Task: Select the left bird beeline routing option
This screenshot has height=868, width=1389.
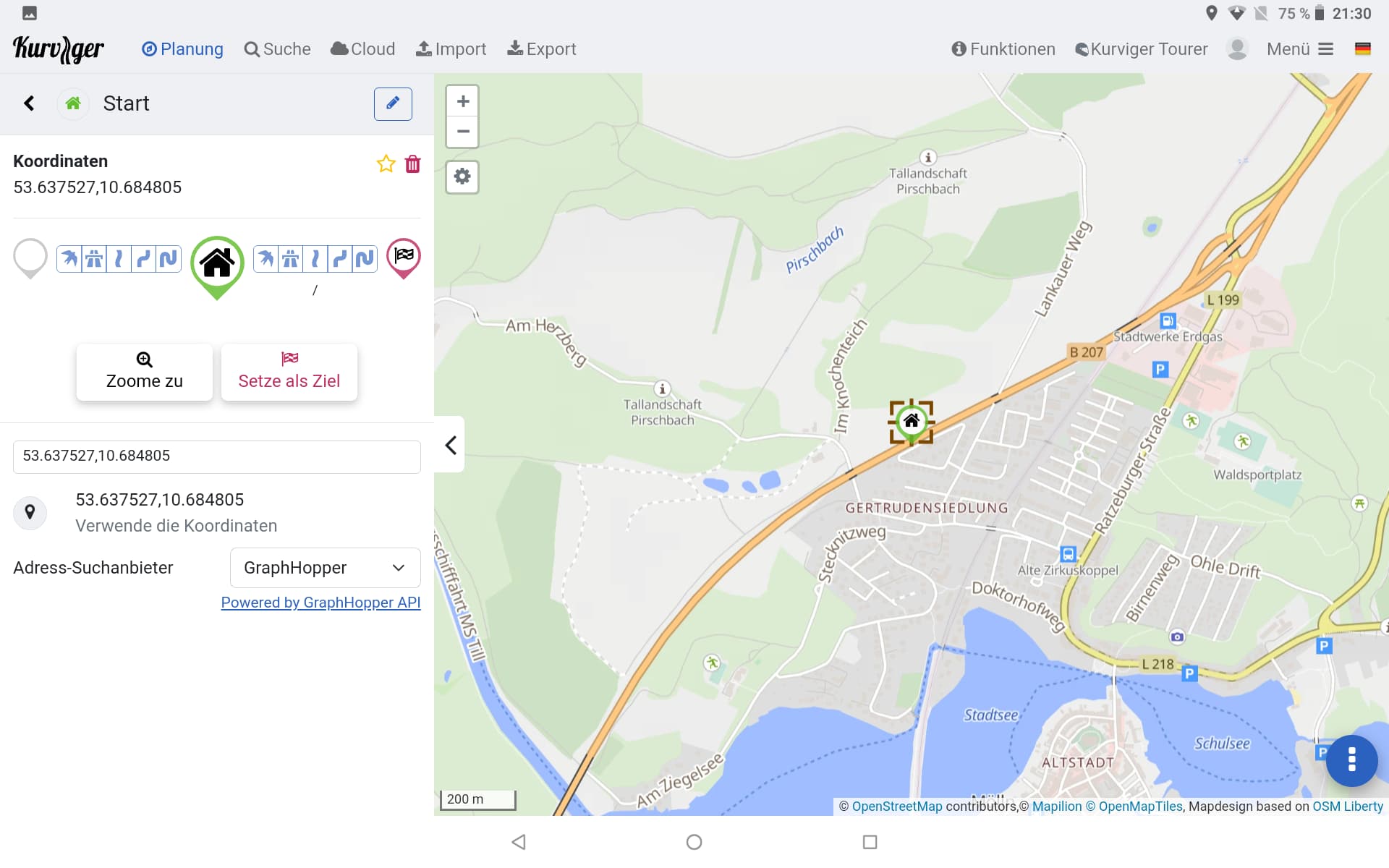Action: pyautogui.click(x=69, y=259)
